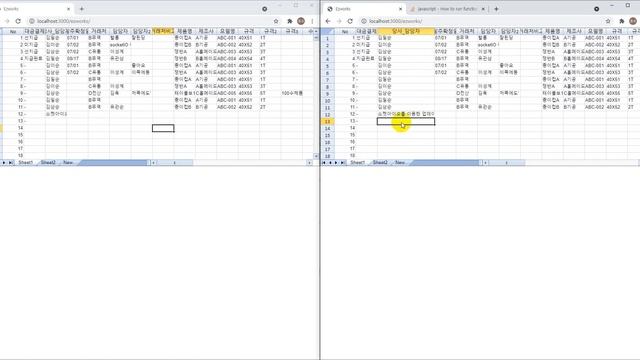Click forward arrow in left browser window
This screenshot has width=640, height=360.
pos(7,21)
